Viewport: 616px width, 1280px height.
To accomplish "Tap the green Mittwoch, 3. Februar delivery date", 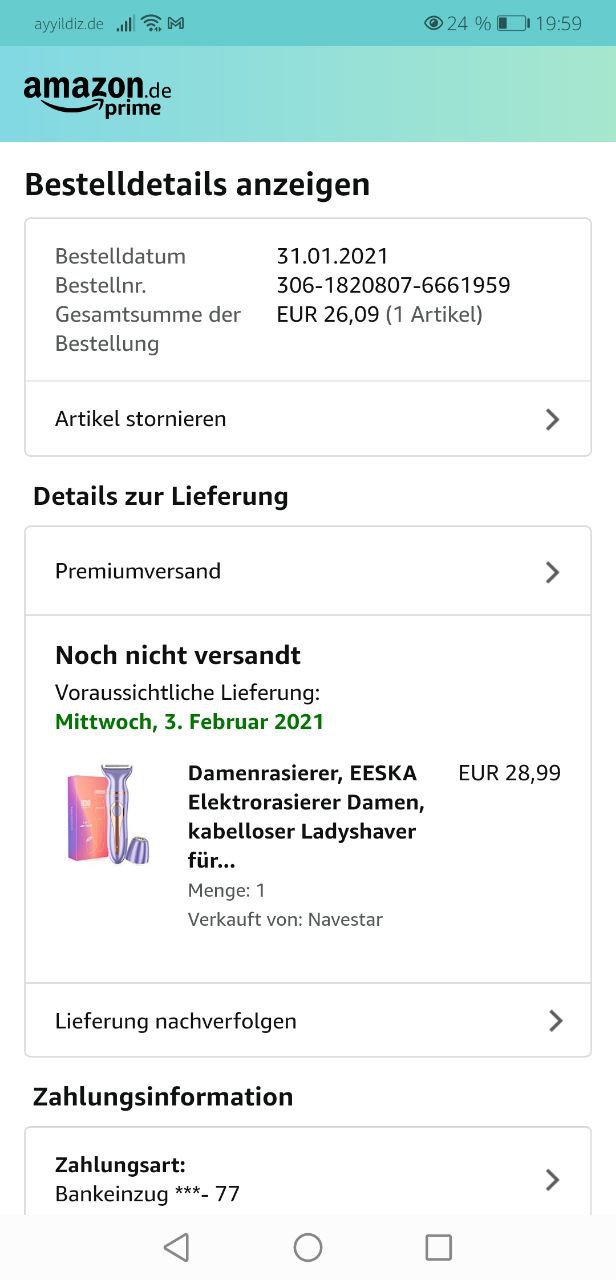I will (x=189, y=721).
